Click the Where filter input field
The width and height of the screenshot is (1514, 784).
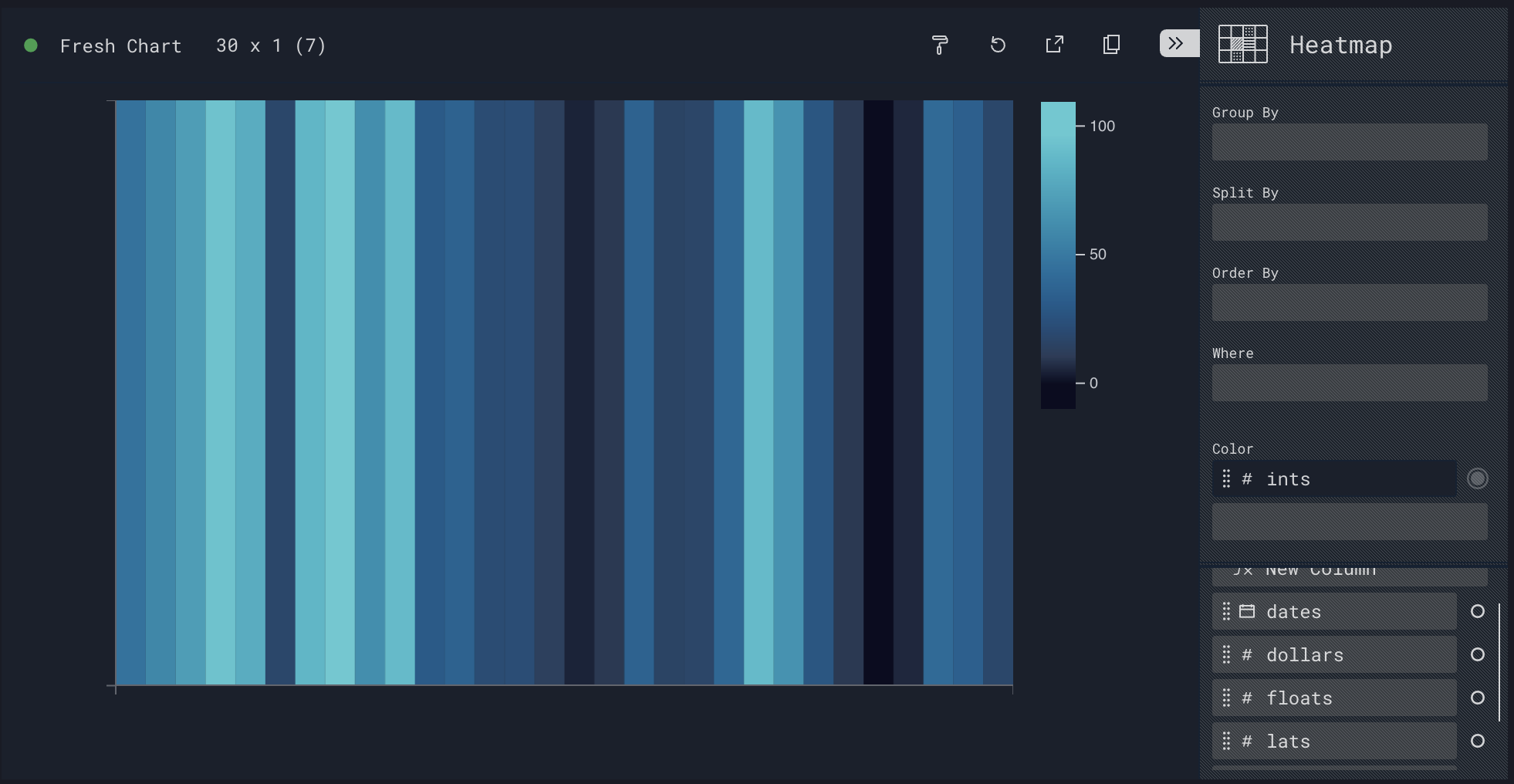click(x=1350, y=383)
